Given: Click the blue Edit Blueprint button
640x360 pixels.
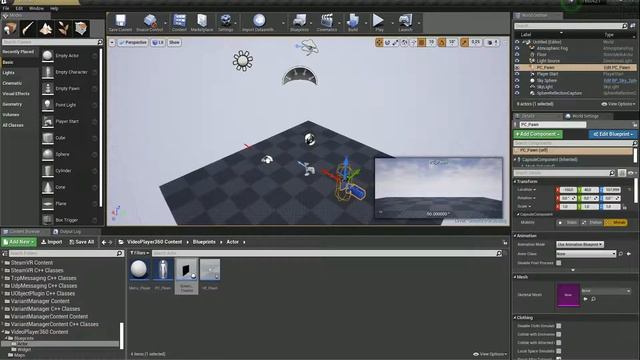Looking at the screenshot, I should coord(612,134).
